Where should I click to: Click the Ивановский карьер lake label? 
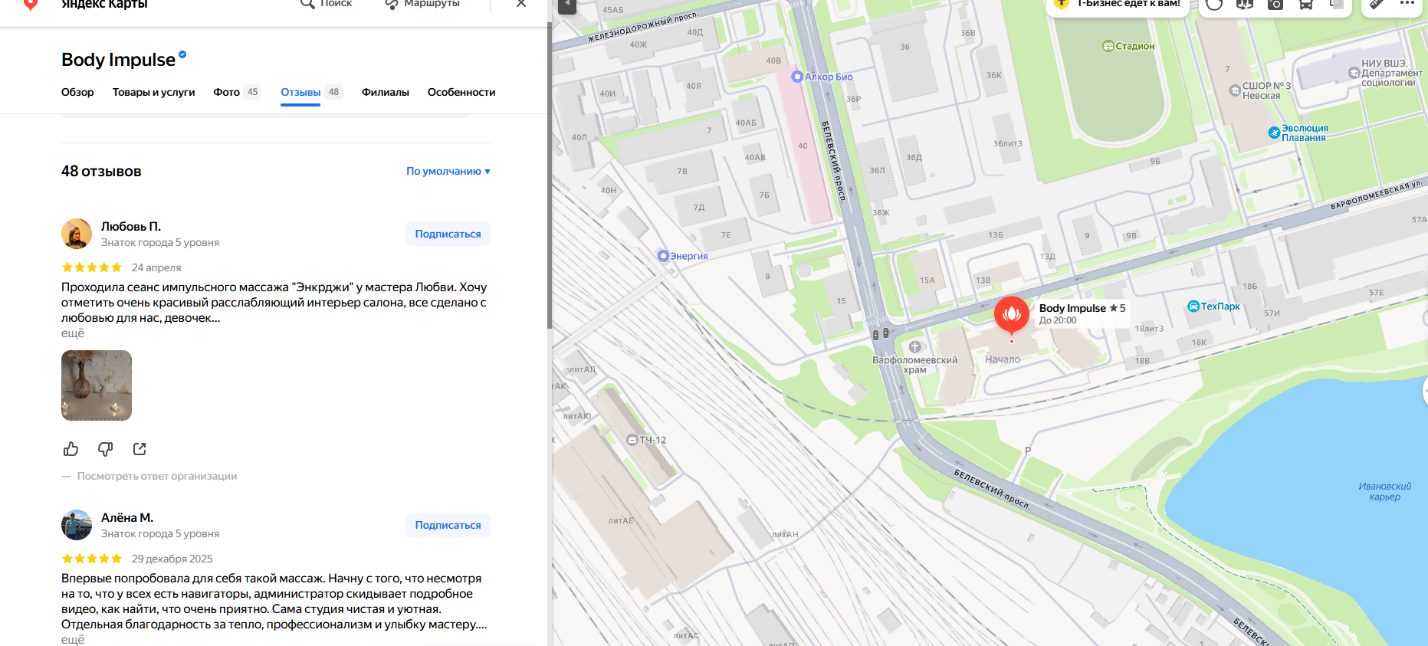[1385, 492]
